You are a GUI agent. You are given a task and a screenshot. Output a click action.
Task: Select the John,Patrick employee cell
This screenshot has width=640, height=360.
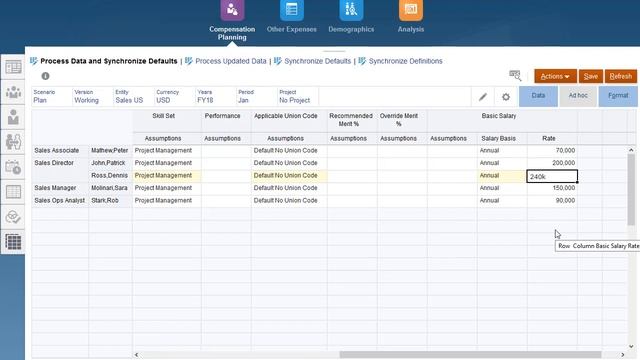tap(110, 163)
